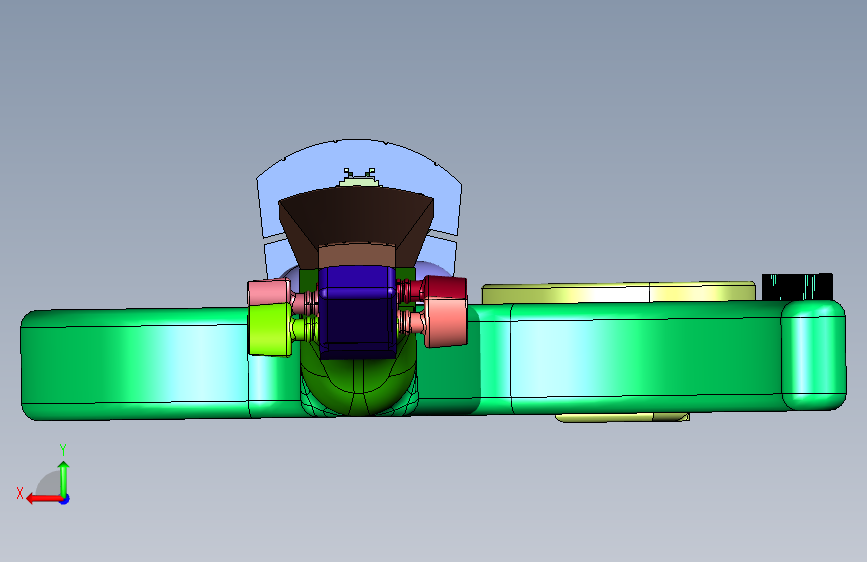867x562 pixels.
Task: Click the red X axis arrow of the triad
Action: point(44,499)
